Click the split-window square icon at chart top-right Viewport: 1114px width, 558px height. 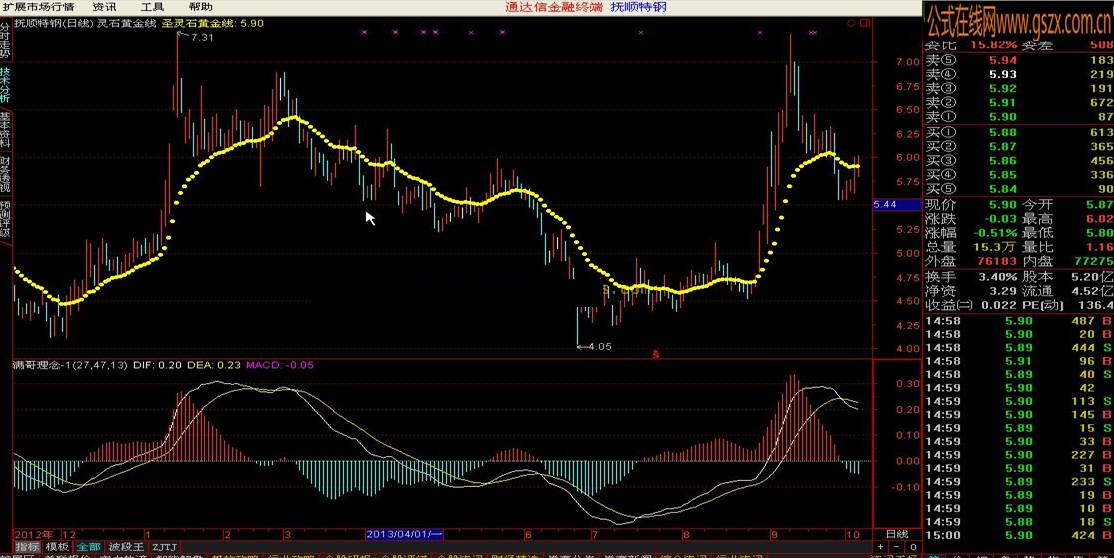point(865,23)
